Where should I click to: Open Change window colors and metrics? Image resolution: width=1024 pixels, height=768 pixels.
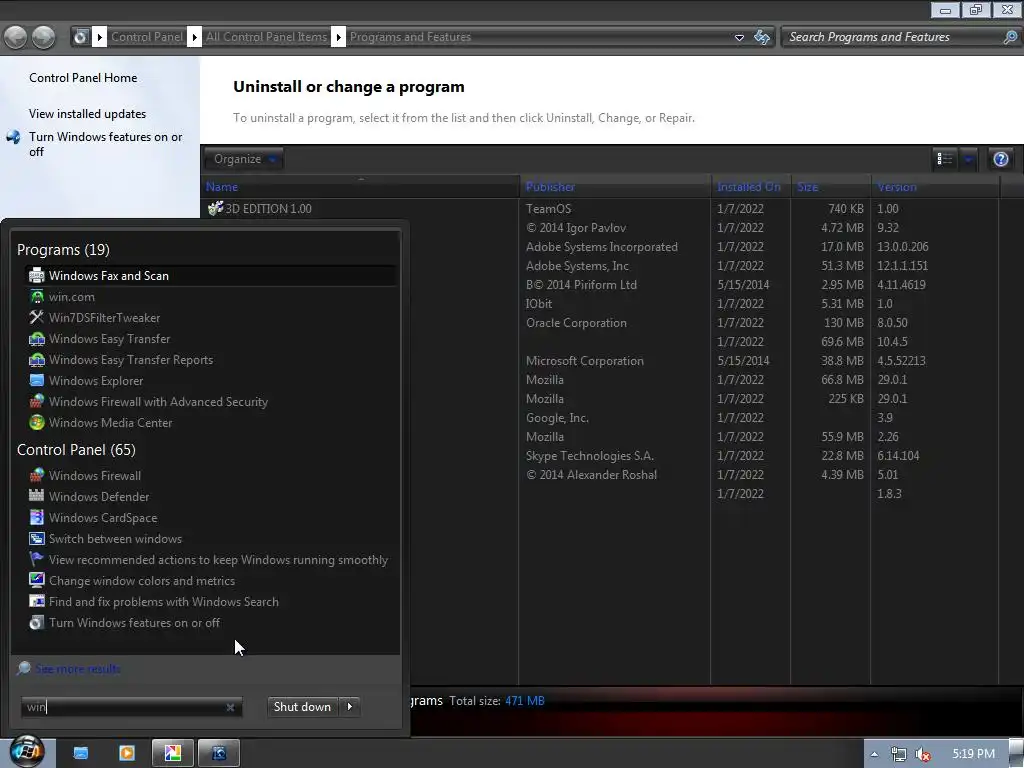click(210, 581)
